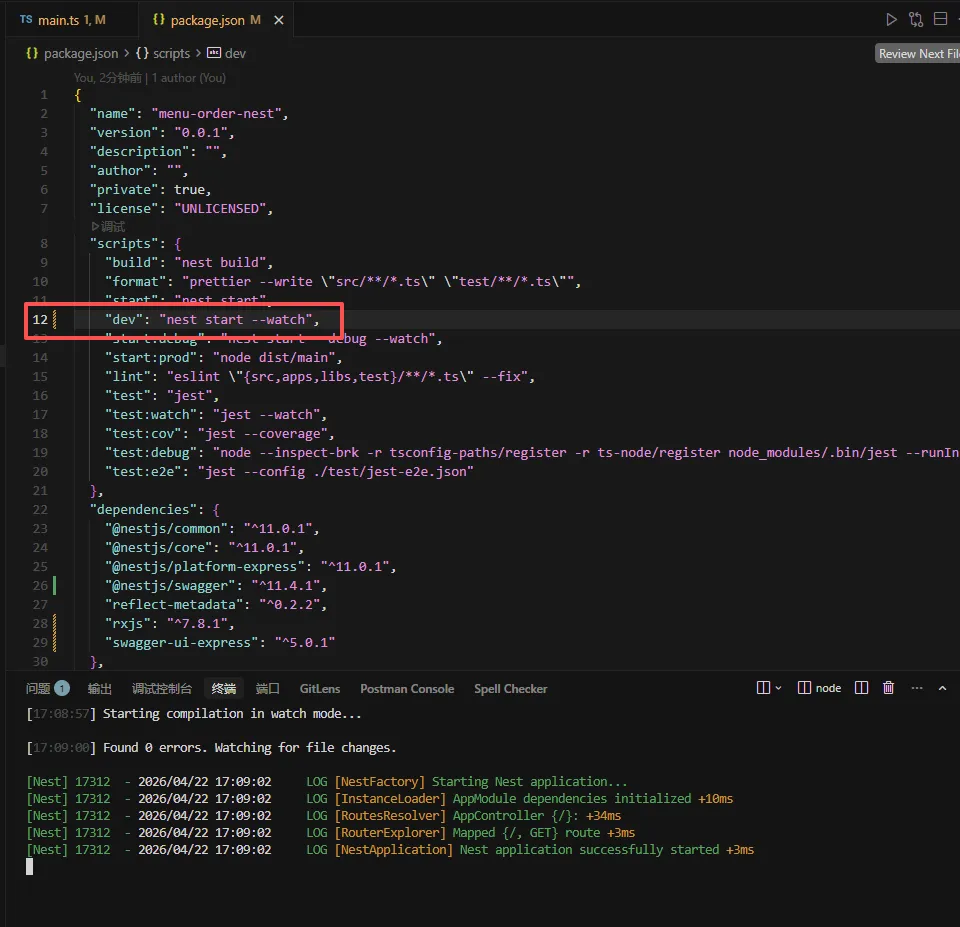Open the 输出 output panel tab
The width and height of the screenshot is (960, 927).
pos(100,688)
